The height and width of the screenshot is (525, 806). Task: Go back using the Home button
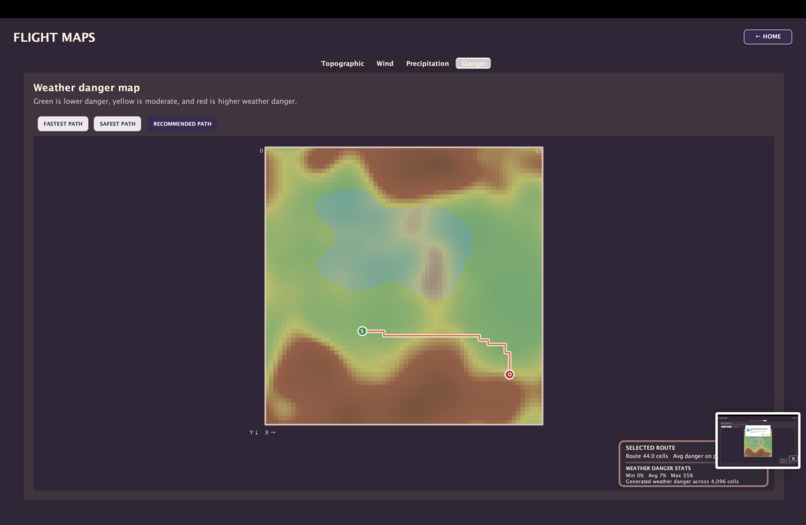click(x=767, y=37)
